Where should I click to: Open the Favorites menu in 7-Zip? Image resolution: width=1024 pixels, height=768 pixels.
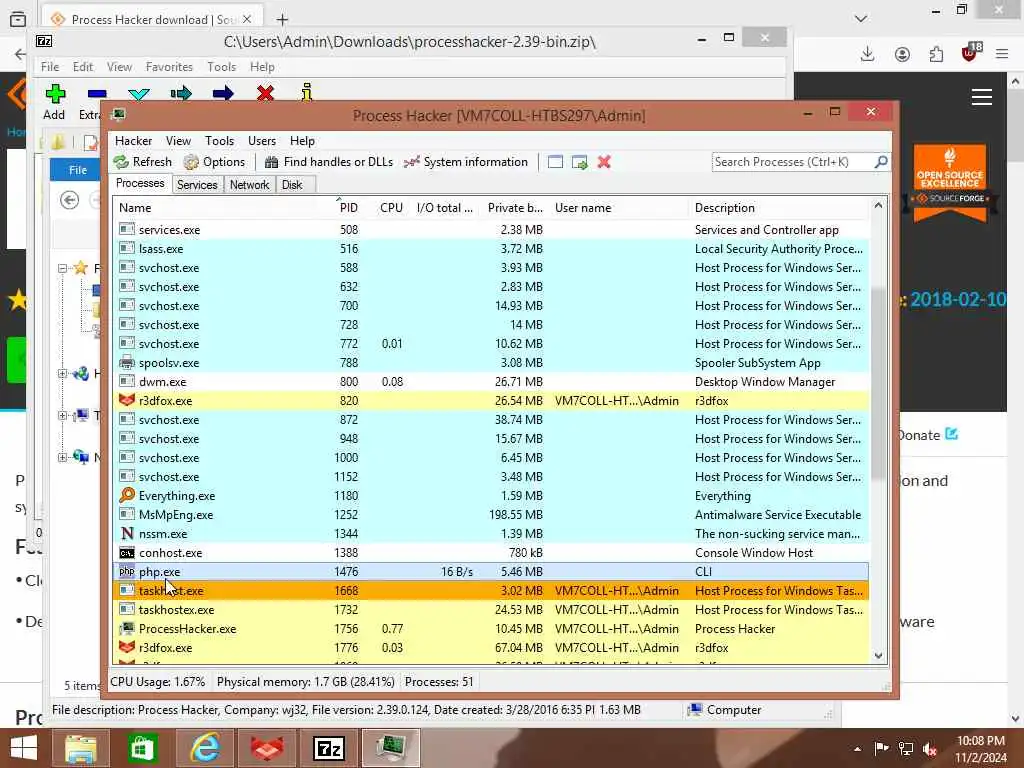click(169, 67)
